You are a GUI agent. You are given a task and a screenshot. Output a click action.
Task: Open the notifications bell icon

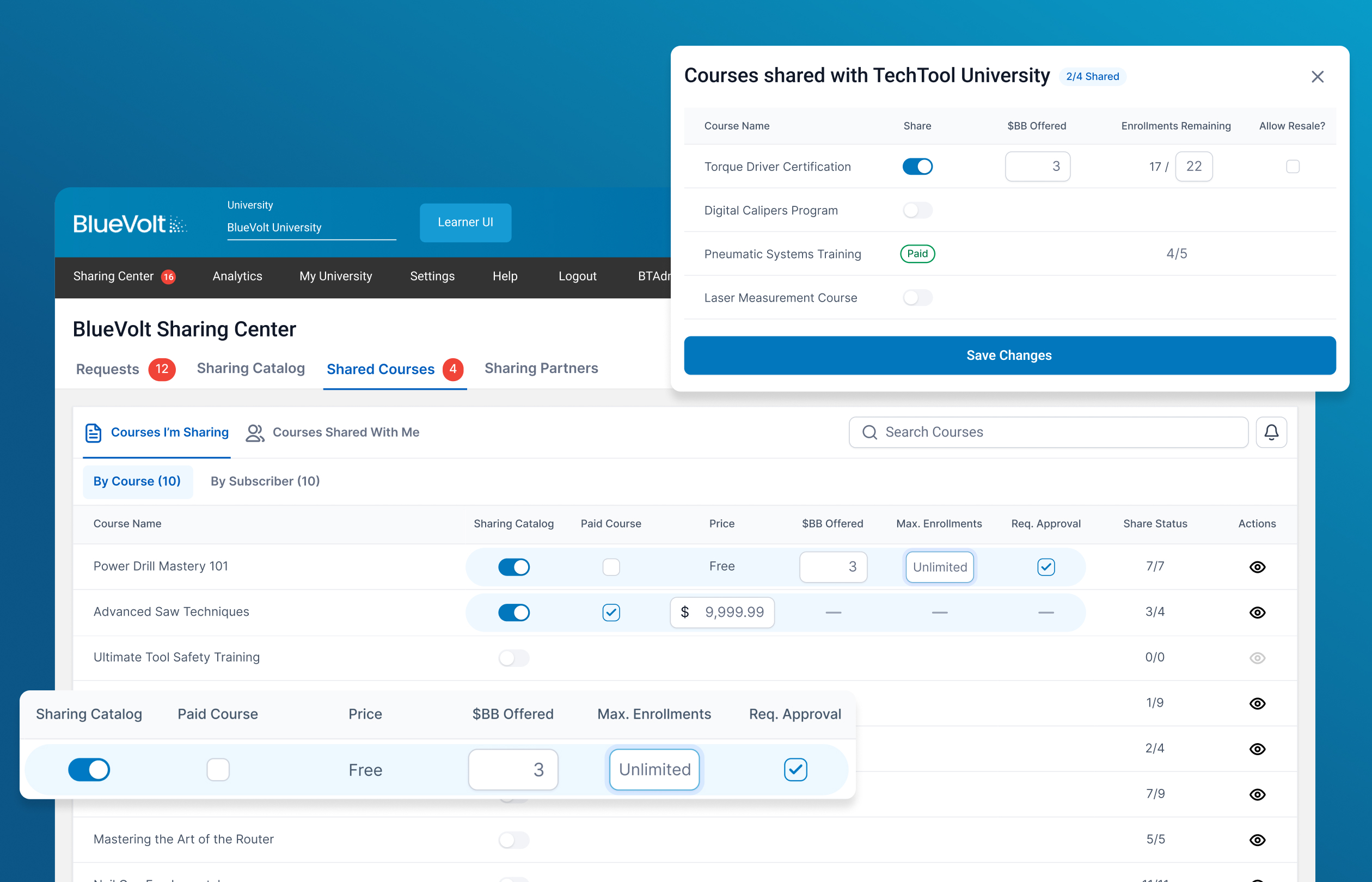(1271, 432)
